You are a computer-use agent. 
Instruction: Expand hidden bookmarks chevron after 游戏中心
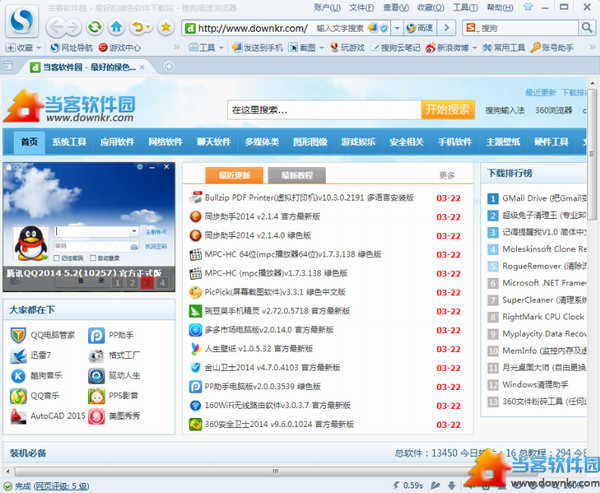[x=176, y=47]
